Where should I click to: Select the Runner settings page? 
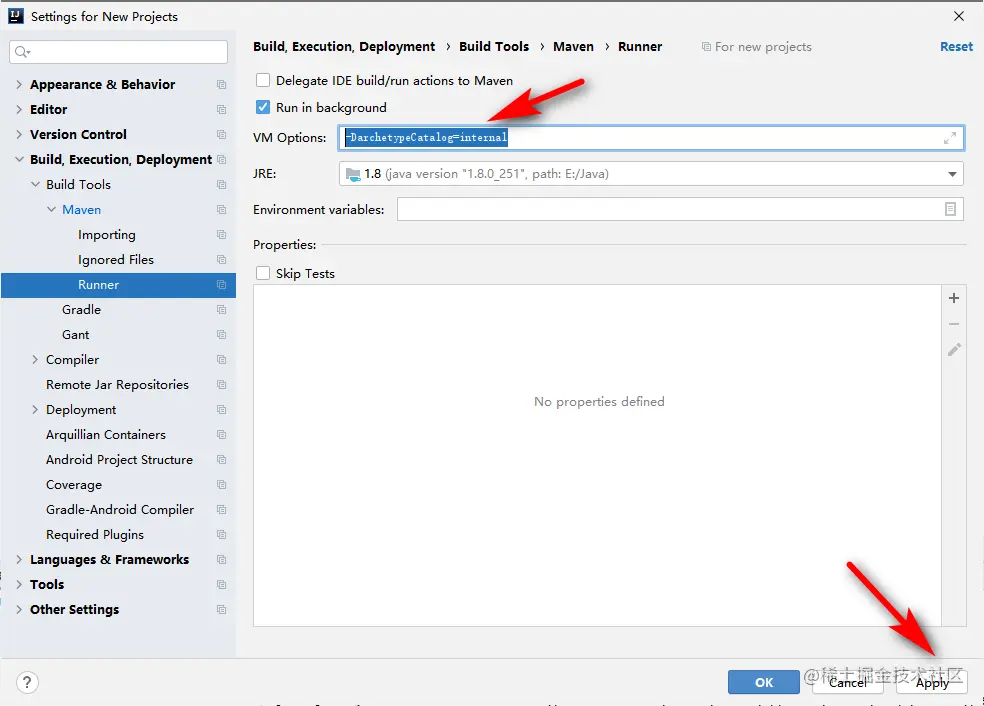click(x=119, y=284)
